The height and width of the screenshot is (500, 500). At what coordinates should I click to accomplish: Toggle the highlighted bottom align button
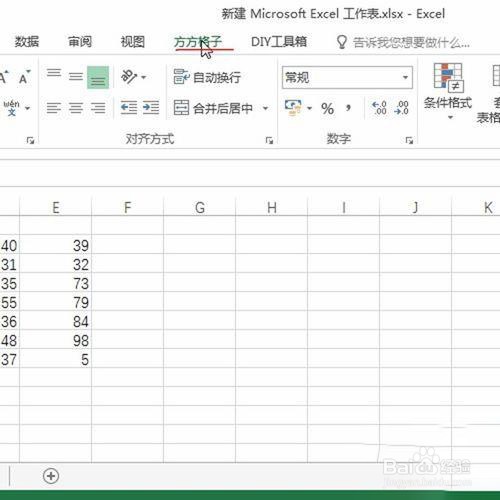coord(98,77)
